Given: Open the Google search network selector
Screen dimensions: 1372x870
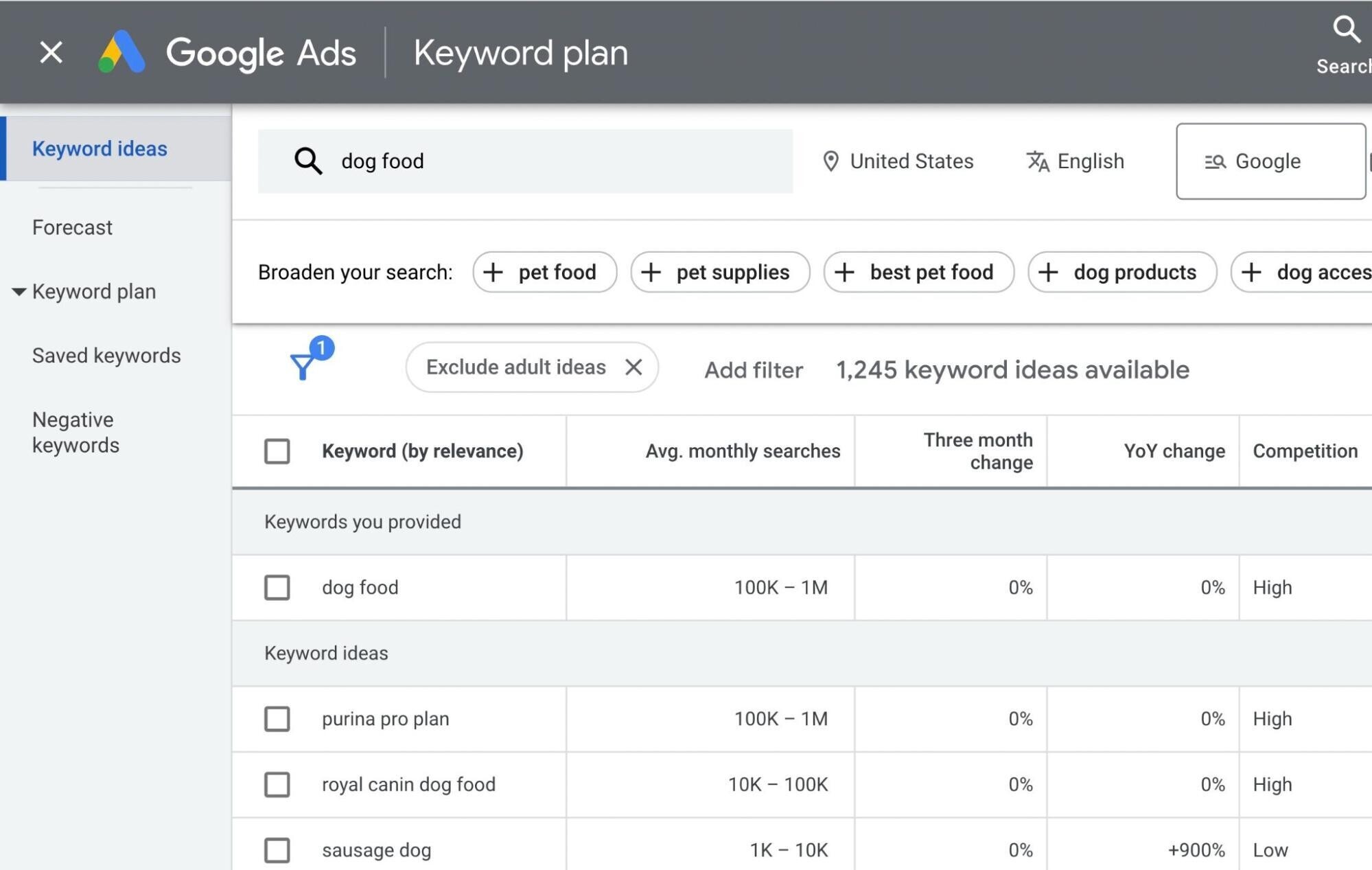Looking at the screenshot, I should [x=1270, y=161].
